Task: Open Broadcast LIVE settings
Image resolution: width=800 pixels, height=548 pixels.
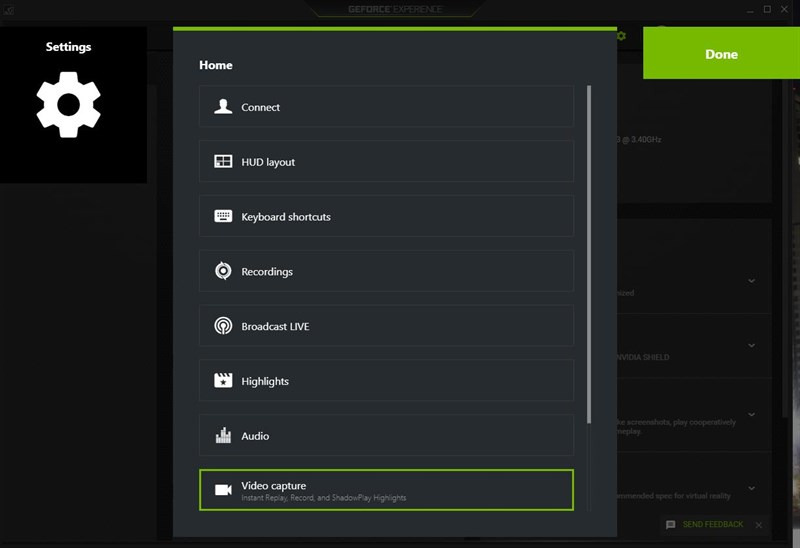Action: [x=386, y=326]
